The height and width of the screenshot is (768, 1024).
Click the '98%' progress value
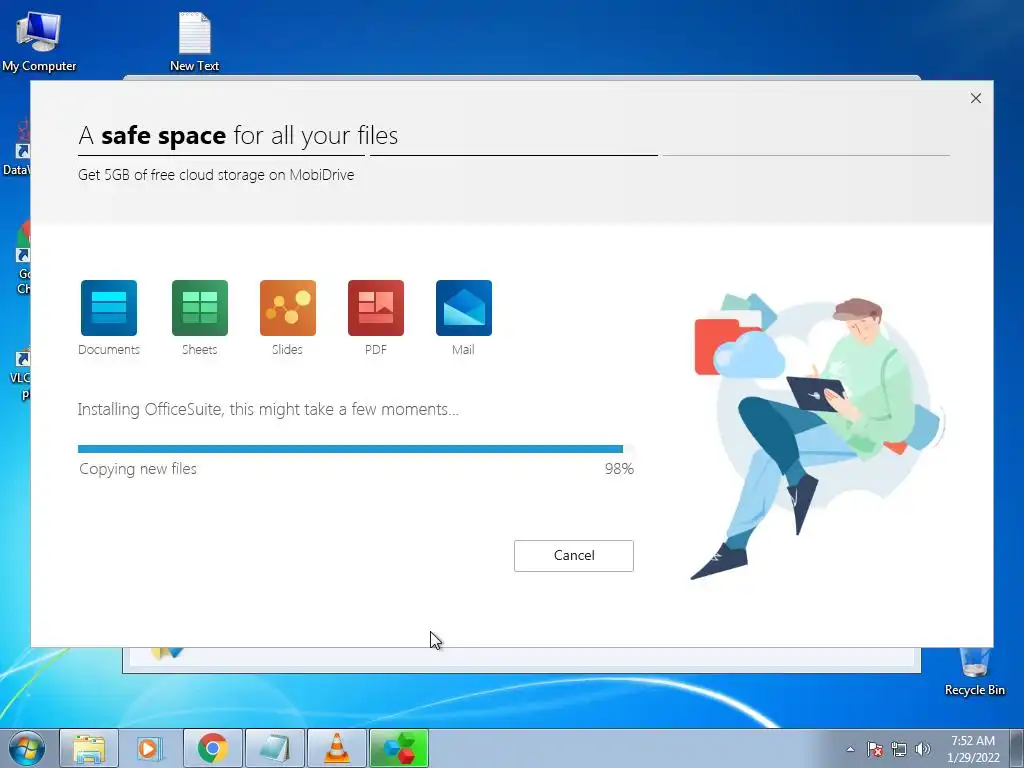pos(619,469)
